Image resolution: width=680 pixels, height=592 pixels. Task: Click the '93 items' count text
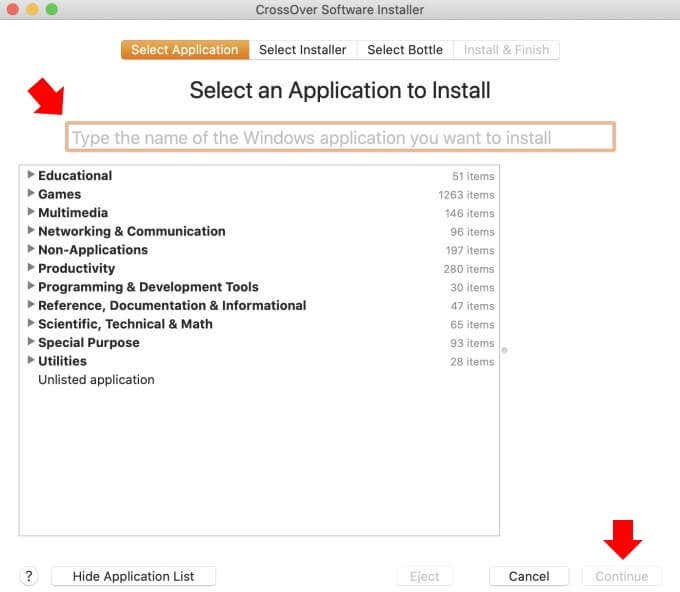pos(472,343)
